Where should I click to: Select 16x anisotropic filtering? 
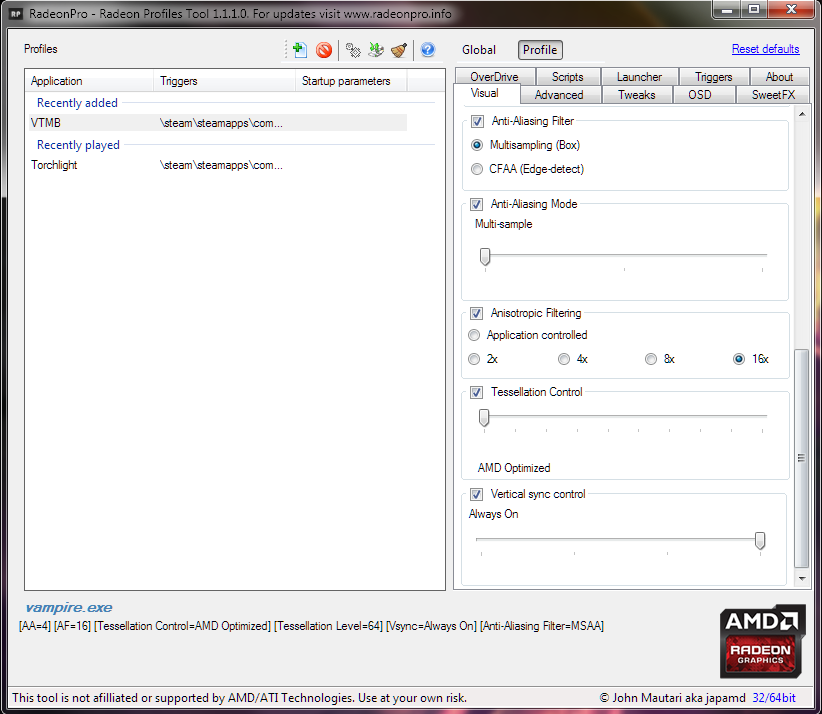pyautogui.click(x=739, y=359)
